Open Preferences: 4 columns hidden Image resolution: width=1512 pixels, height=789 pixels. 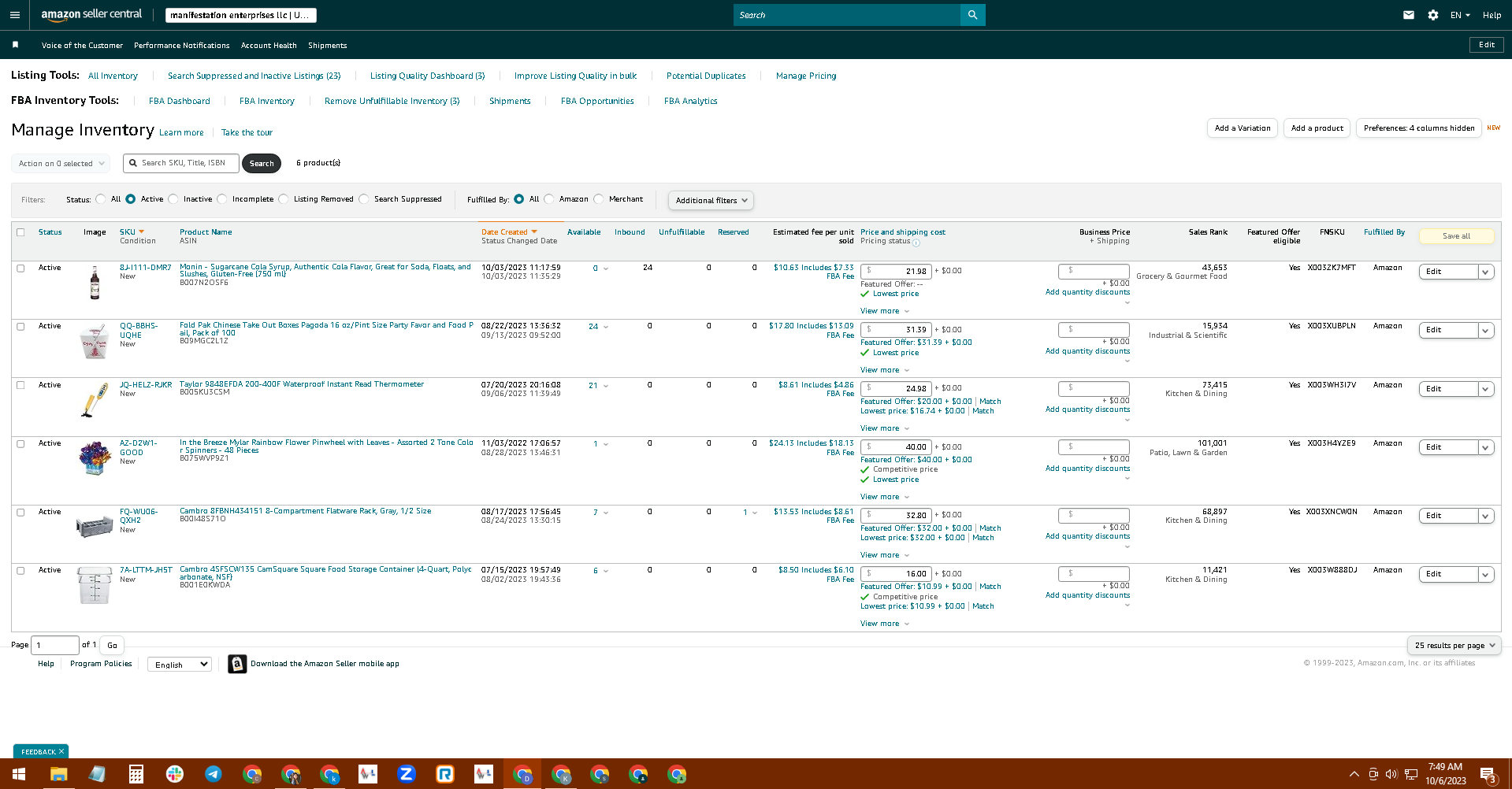click(1419, 128)
